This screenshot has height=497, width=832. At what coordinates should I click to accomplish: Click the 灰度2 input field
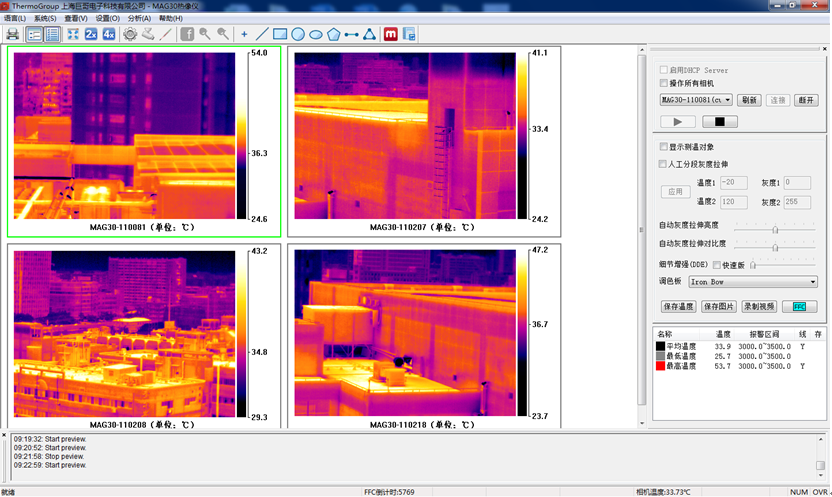797,202
